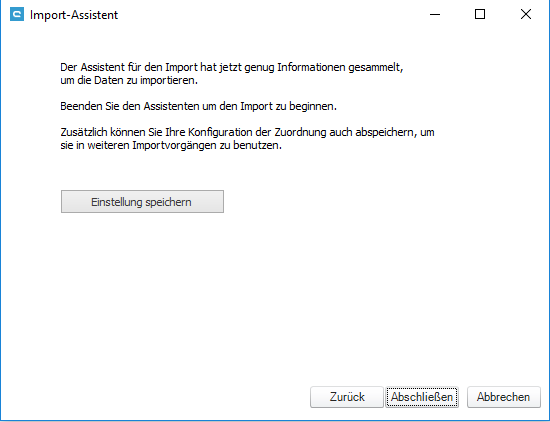
Task: Open the window system menu via app icon
Action: (x=17, y=15)
